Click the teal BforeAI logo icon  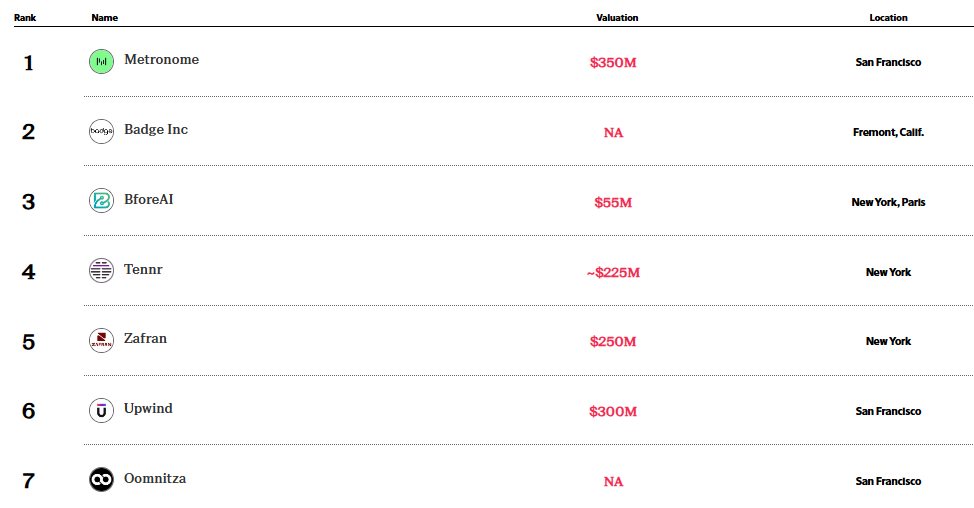[101, 201]
